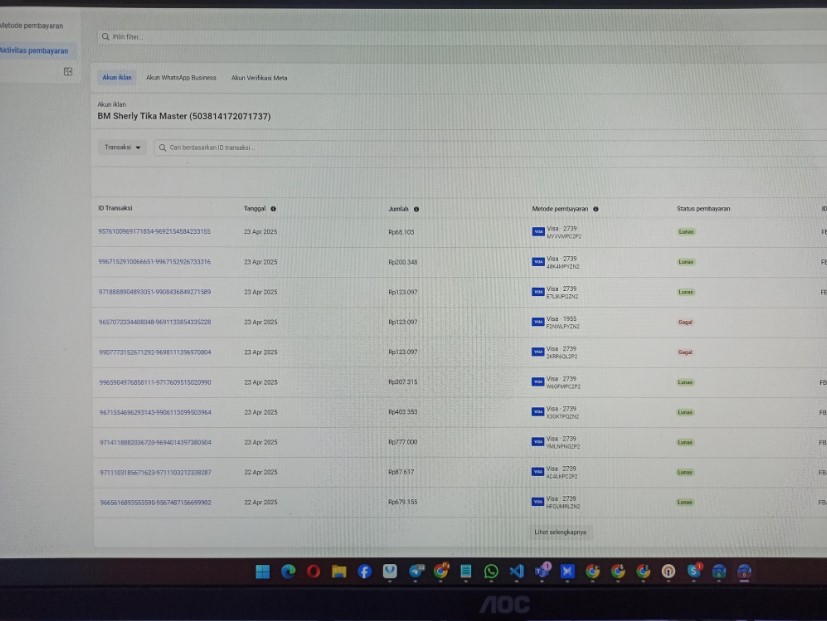
Task: Click the Tanggal column info icon
Action: tap(273, 209)
